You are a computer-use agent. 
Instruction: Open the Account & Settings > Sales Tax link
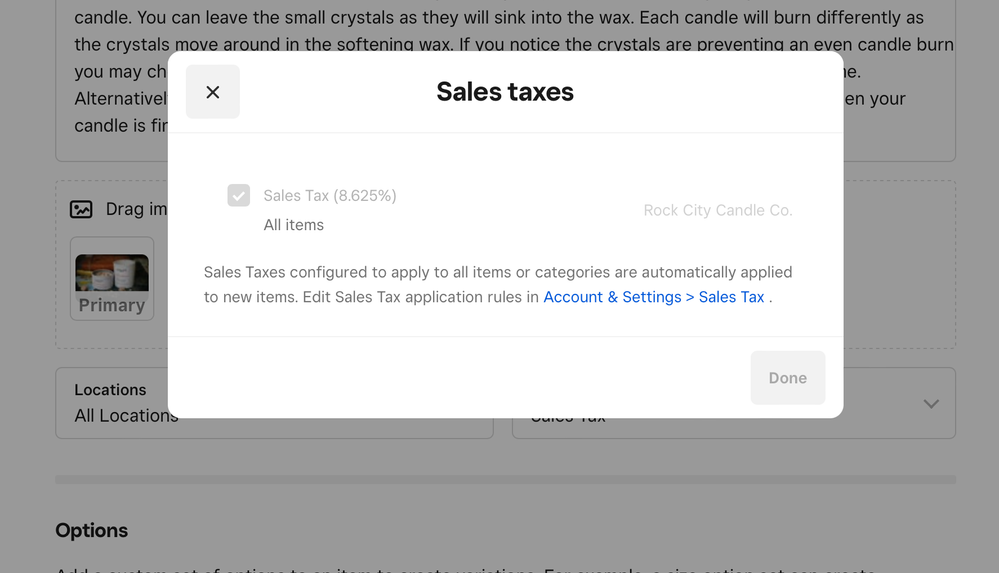[x=653, y=297]
